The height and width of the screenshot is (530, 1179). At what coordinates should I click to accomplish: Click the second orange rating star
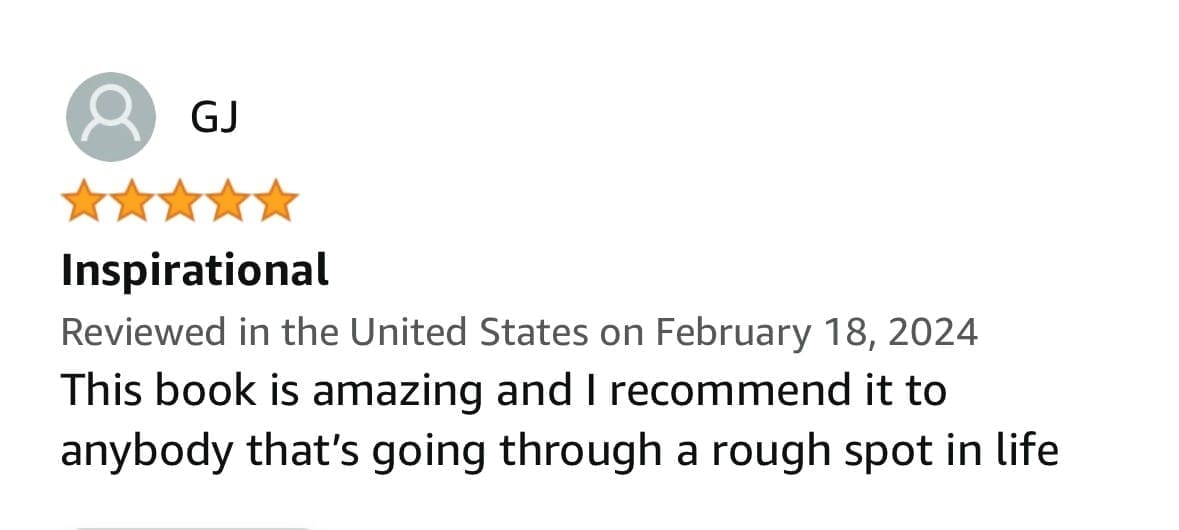tap(132, 200)
